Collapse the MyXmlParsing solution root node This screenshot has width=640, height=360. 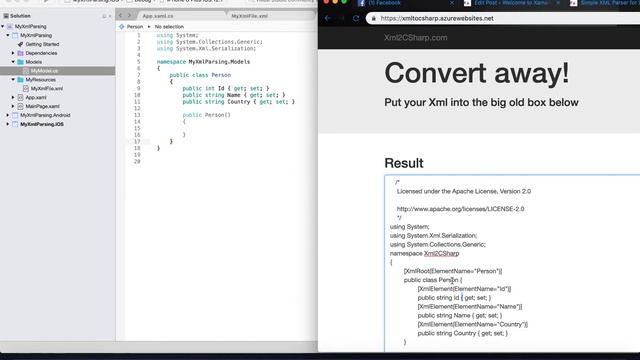3,27
